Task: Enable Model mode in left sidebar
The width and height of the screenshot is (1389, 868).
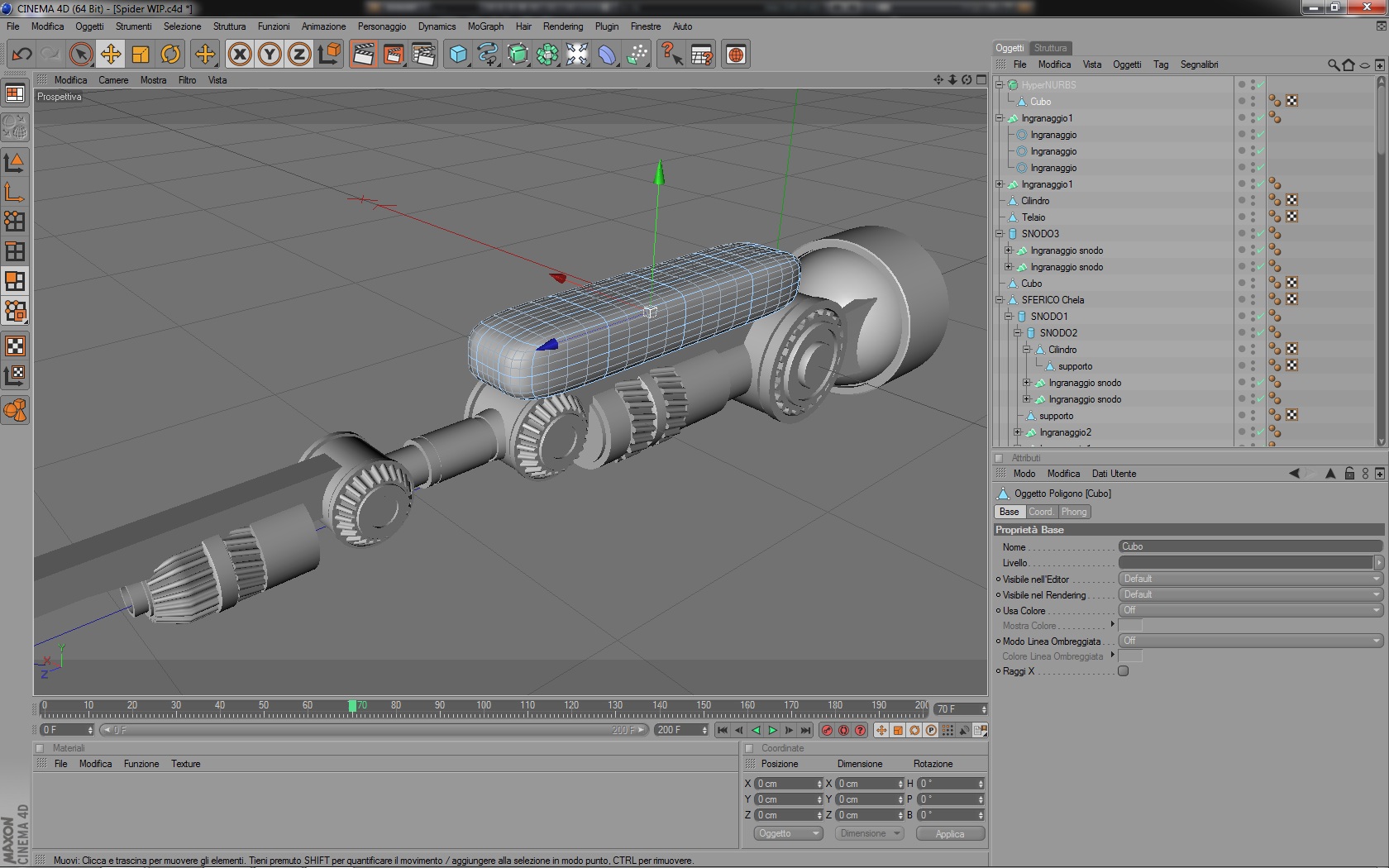Action: click(x=15, y=162)
